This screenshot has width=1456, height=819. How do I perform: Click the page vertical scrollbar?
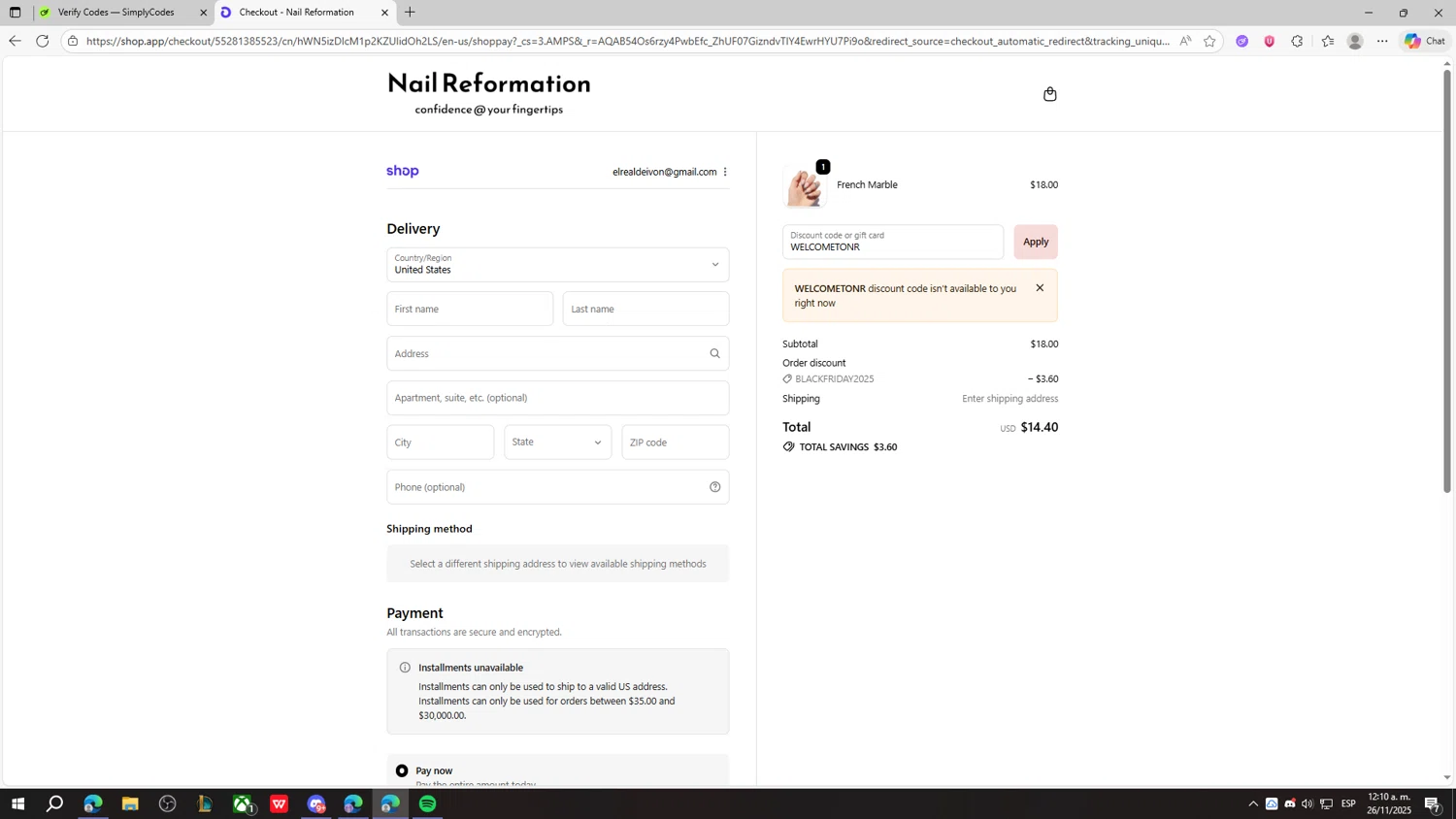coord(1447,281)
